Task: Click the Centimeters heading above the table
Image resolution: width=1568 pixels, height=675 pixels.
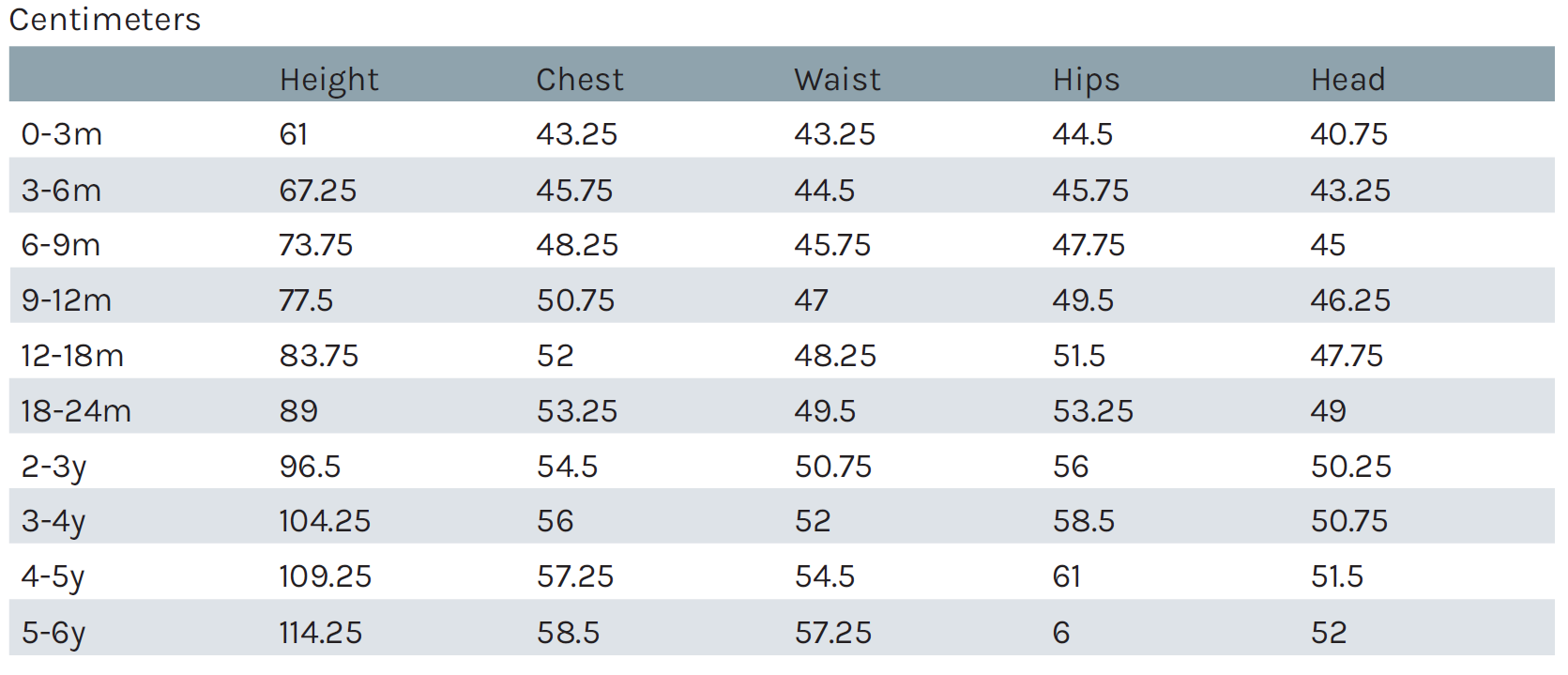Action: [x=105, y=20]
